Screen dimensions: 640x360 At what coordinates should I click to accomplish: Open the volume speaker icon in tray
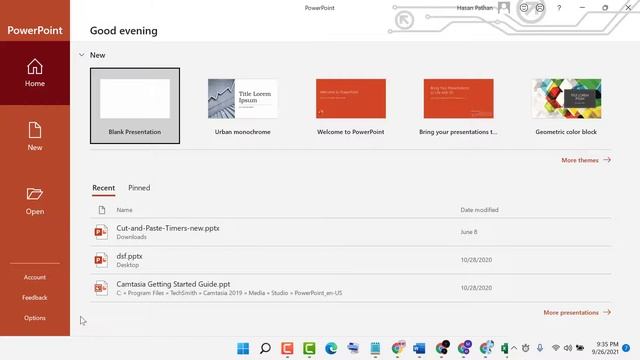pyautogui.click(x=568, y=348)
